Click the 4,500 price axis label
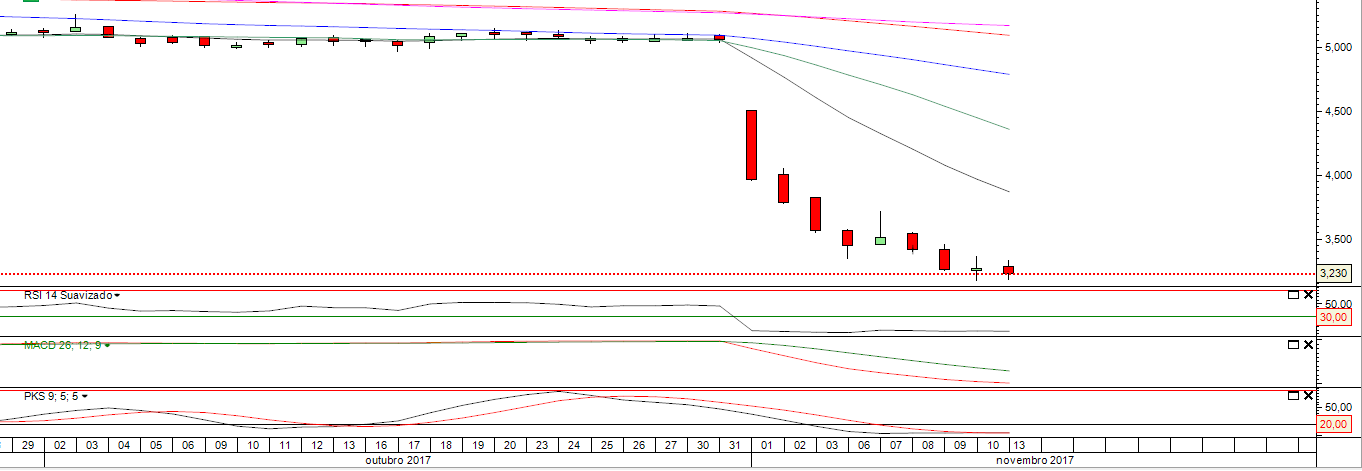The height and width of the screenshot is (471, 1362). pos(1337,111)
